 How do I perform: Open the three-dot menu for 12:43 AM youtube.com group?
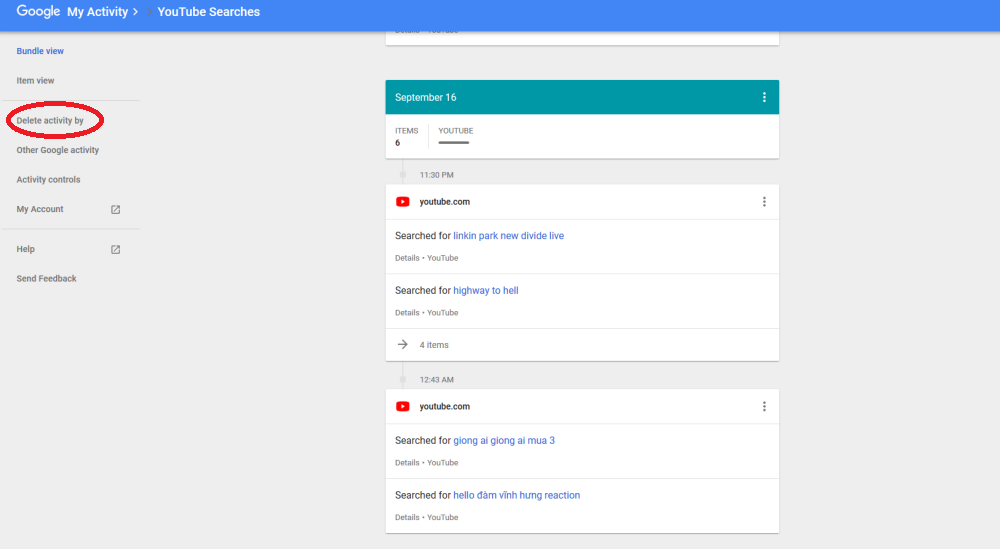[x=764, y=407]
